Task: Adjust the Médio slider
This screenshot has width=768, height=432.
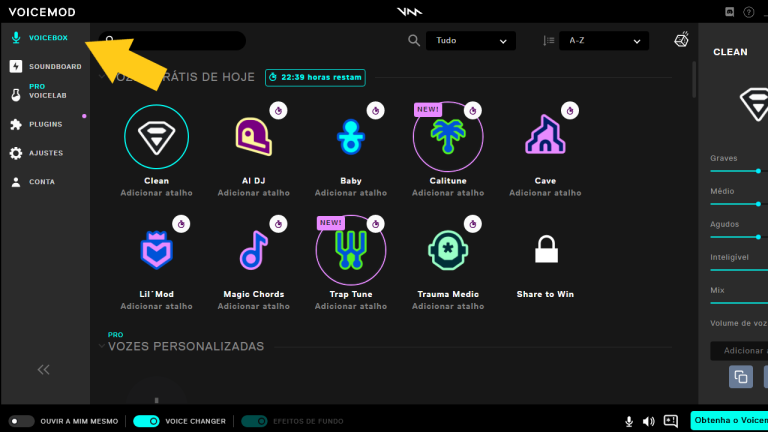Action: pyautogui.click(x=739, y=204)
